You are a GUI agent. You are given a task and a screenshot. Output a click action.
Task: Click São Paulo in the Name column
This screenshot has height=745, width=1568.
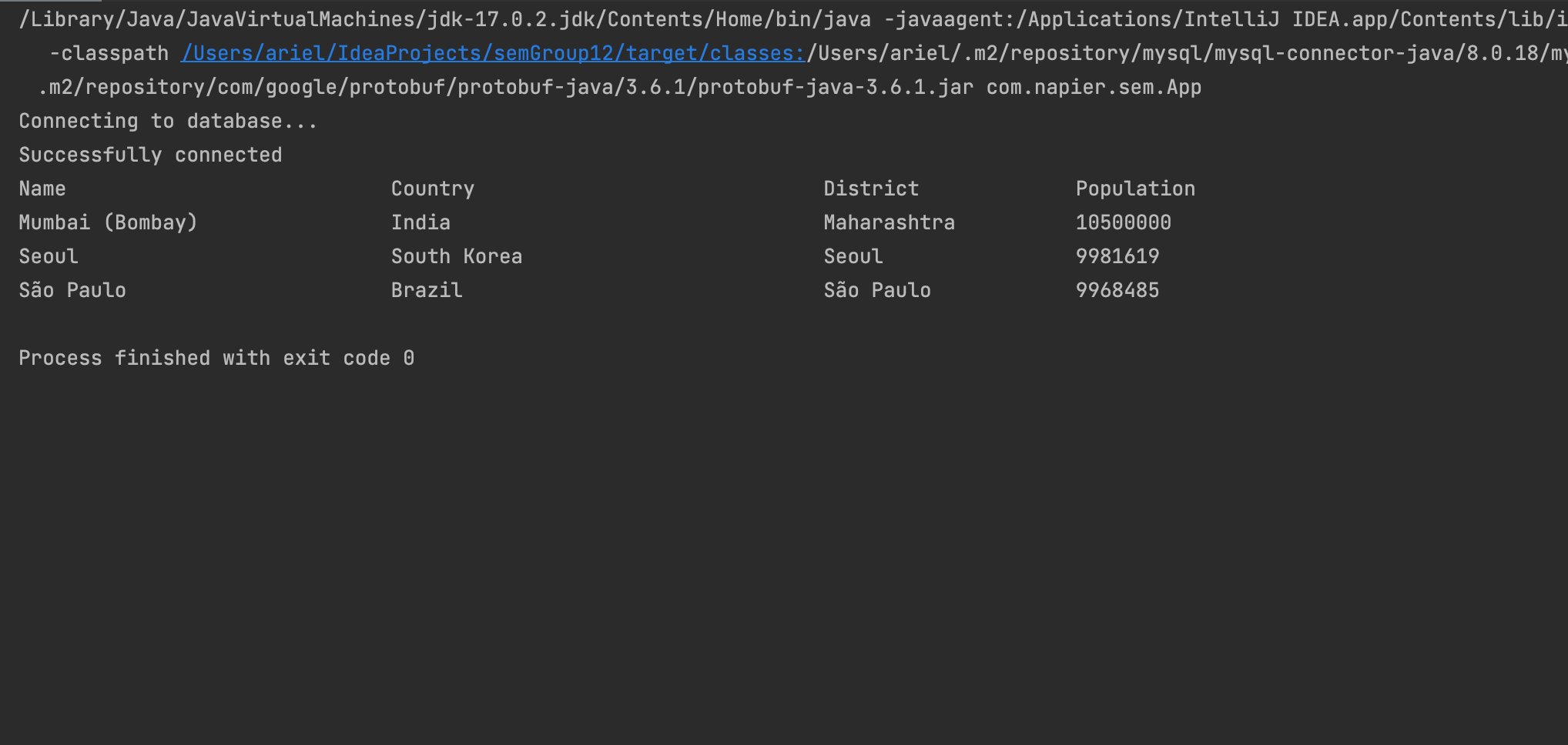click(x=72, y=290)
